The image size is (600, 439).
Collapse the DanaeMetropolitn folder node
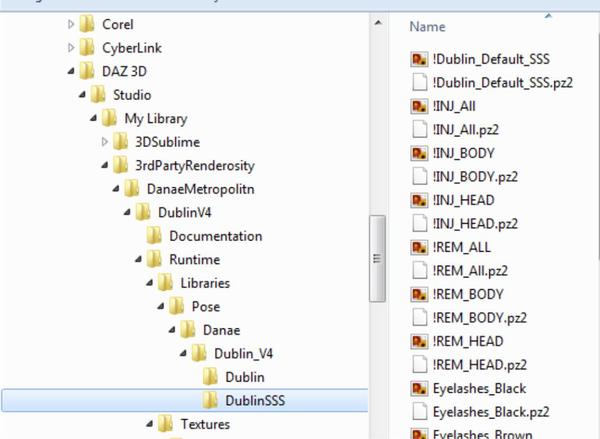pyautogui.click(x=116, y=189)
